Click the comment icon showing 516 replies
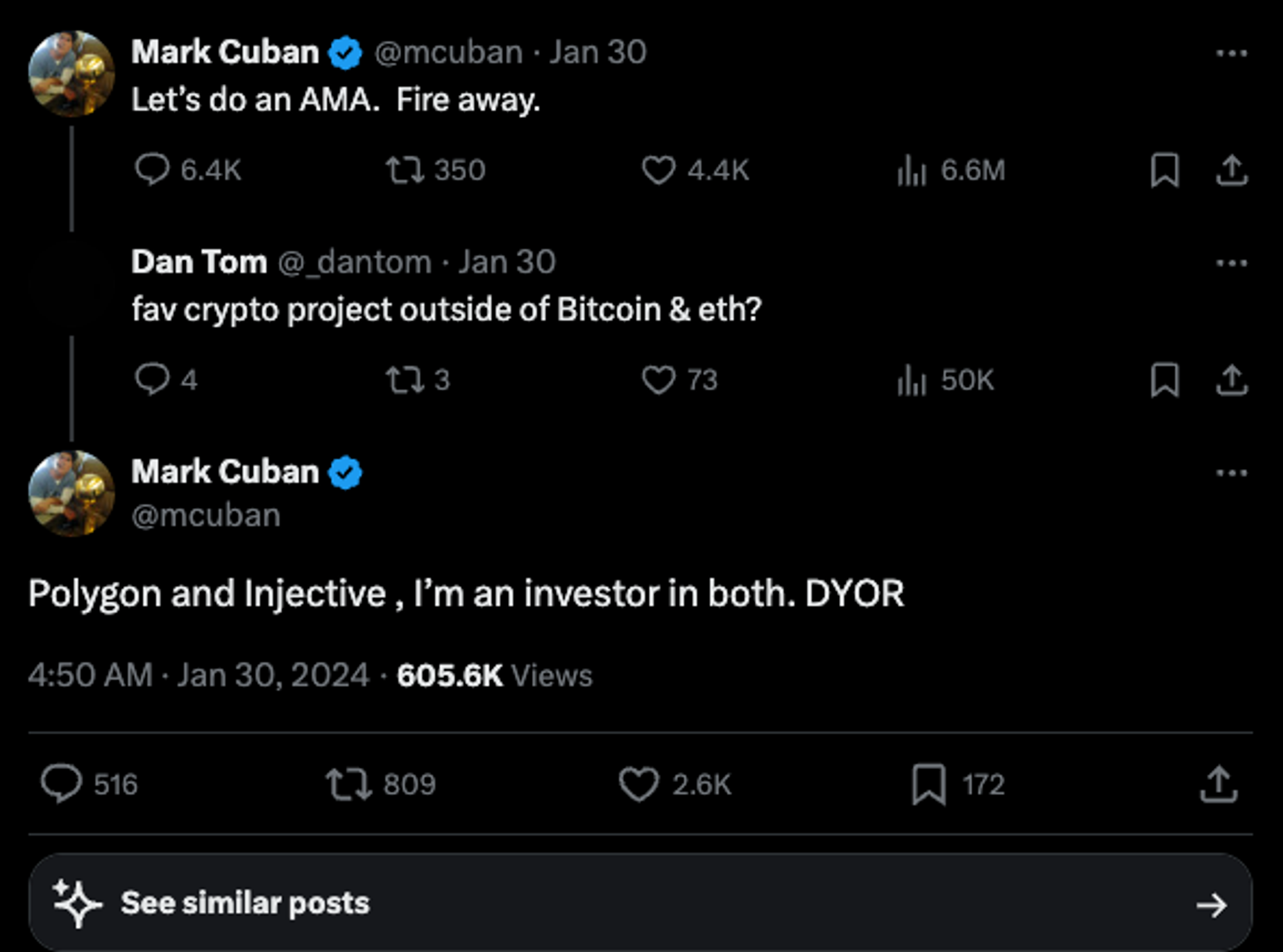 (x=62, y=784)
